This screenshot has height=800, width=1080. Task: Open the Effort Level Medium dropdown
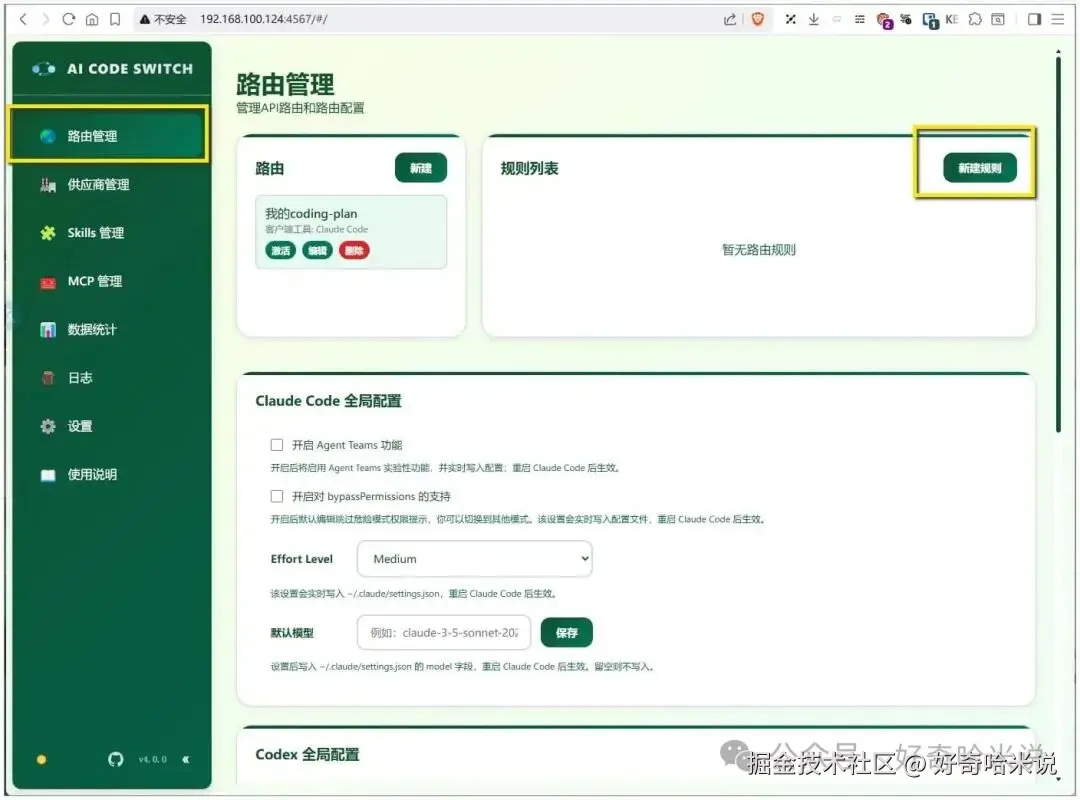pos(475,559)
